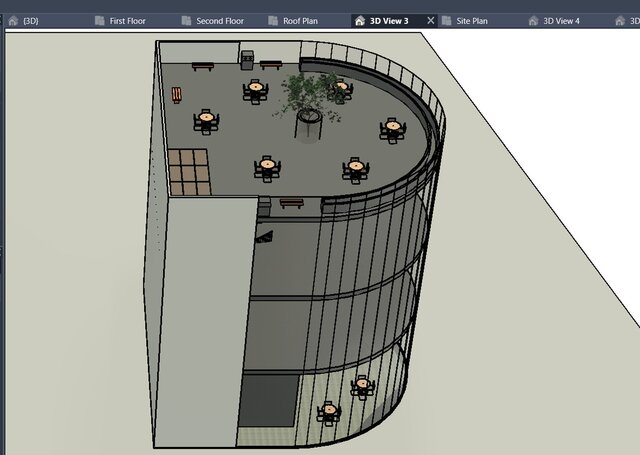Open the First Floor tab
The width and height of the screenshot is (640, 455).
(x=127, y=21)
